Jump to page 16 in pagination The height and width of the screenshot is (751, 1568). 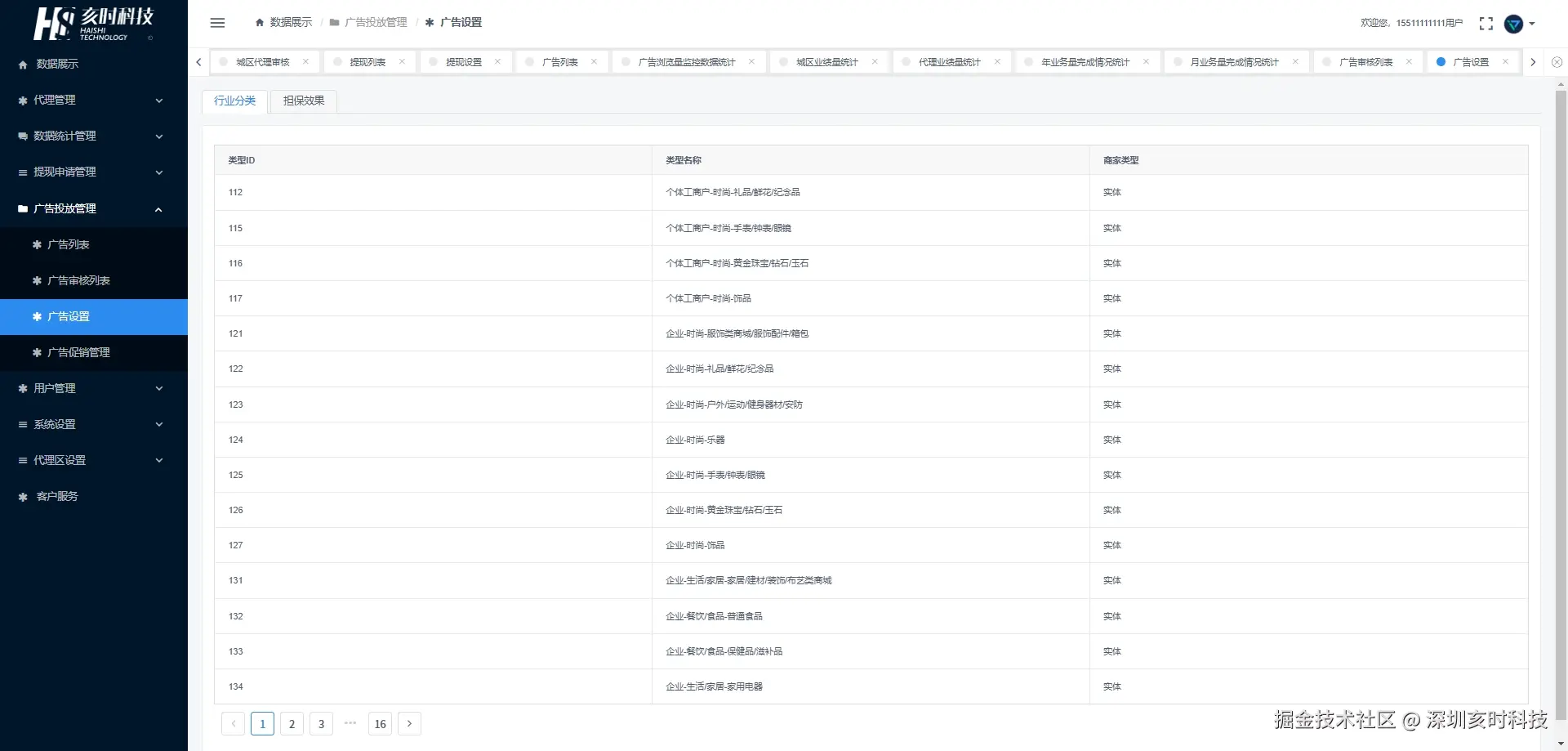(380, 723)
